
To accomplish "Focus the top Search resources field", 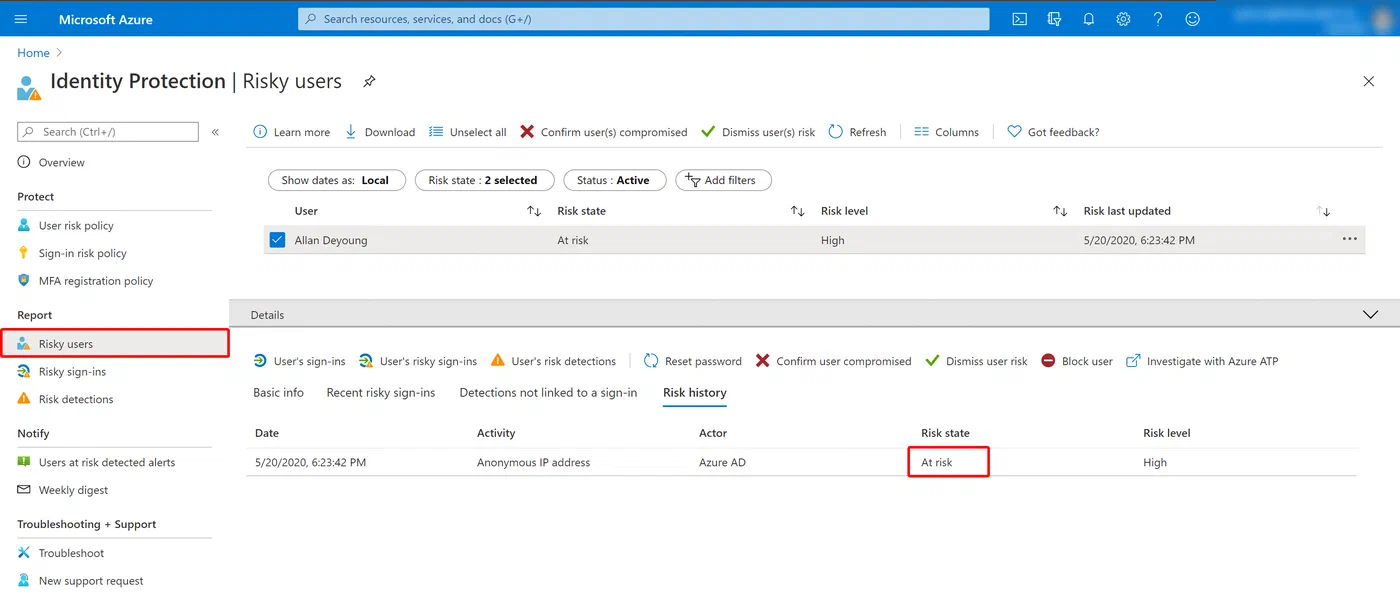I will [x=643, y=19].
